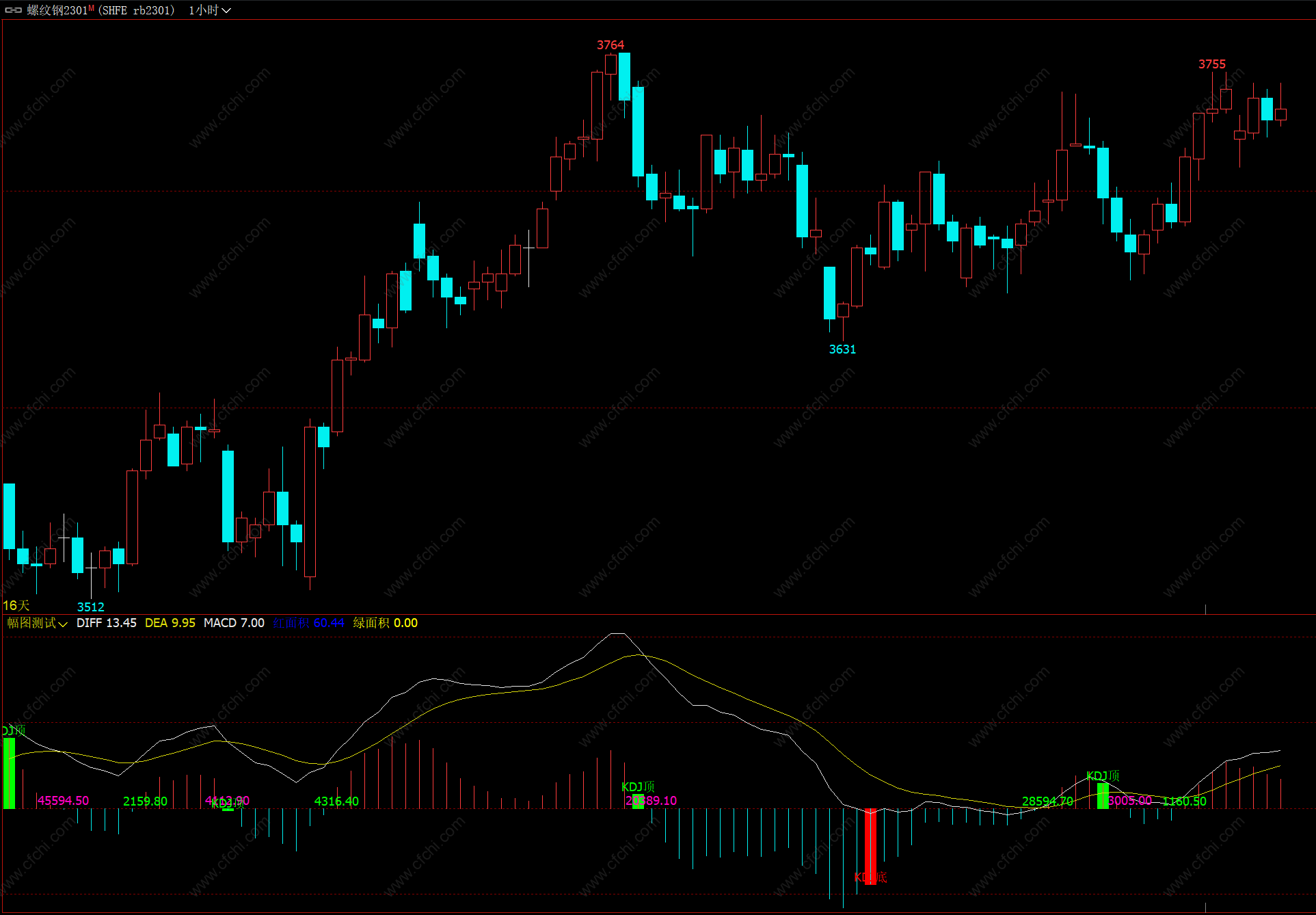Select the MACD 7.00 indicator value
Viewport: 1316px width, 915px height.
234,623
